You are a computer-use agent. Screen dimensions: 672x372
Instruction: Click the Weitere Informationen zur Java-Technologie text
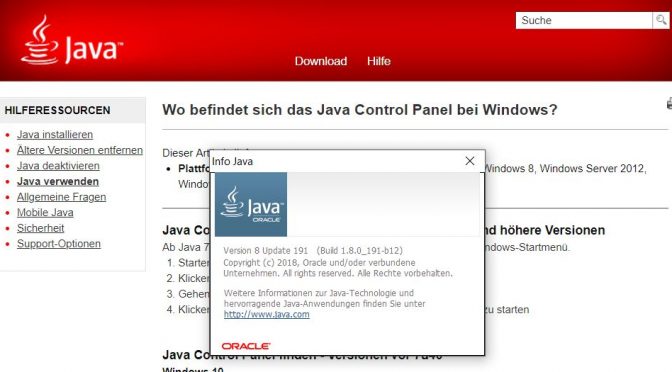point(318,293)
